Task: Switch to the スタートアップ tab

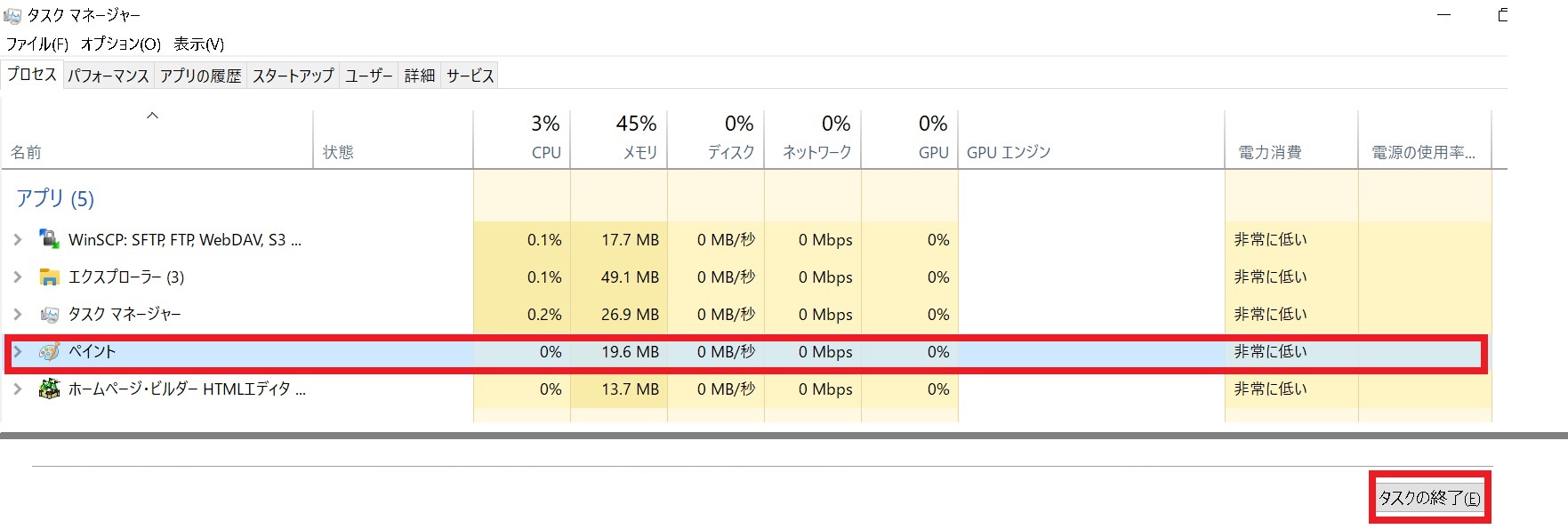Action: (293, 76)
